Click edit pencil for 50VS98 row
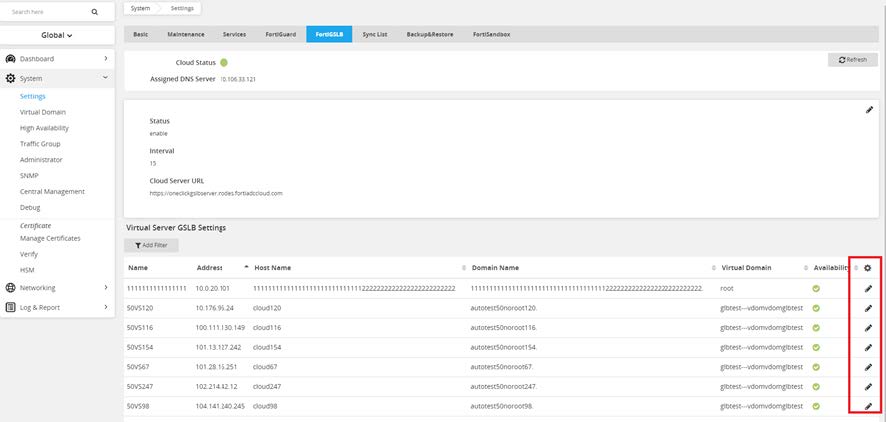This screenshot has height=422, width=886. pyautogui.click(x=868, y=405)
